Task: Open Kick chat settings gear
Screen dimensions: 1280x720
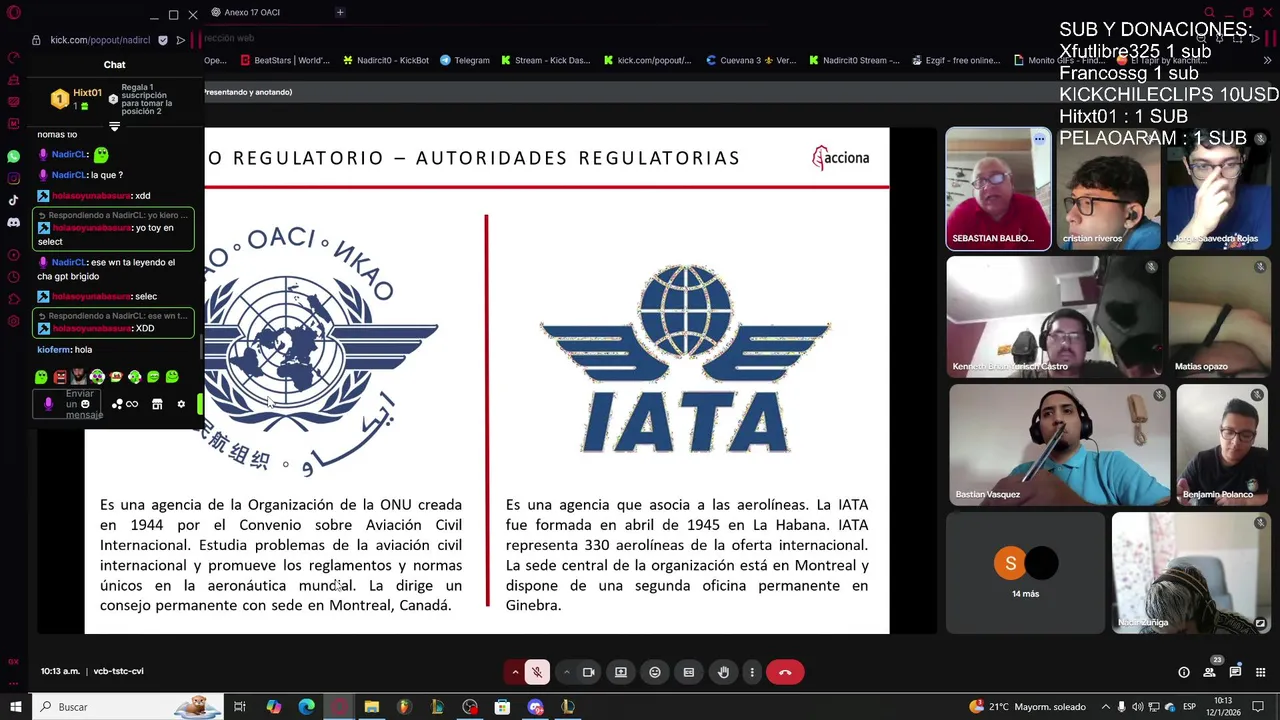Action: pyautogui.click(x=181, y=404)
